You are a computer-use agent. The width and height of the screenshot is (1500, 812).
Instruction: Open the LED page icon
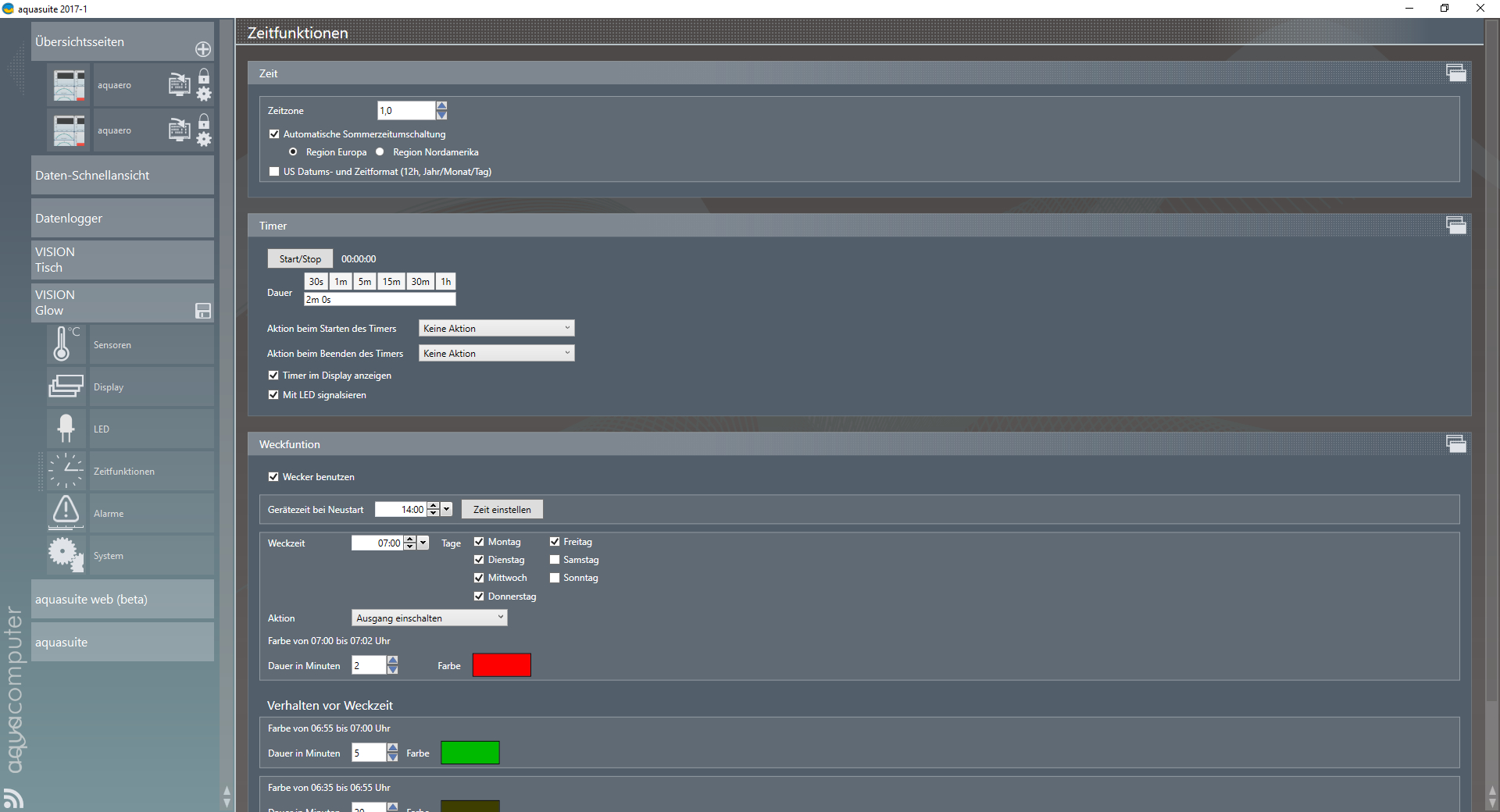pos(66,429)
